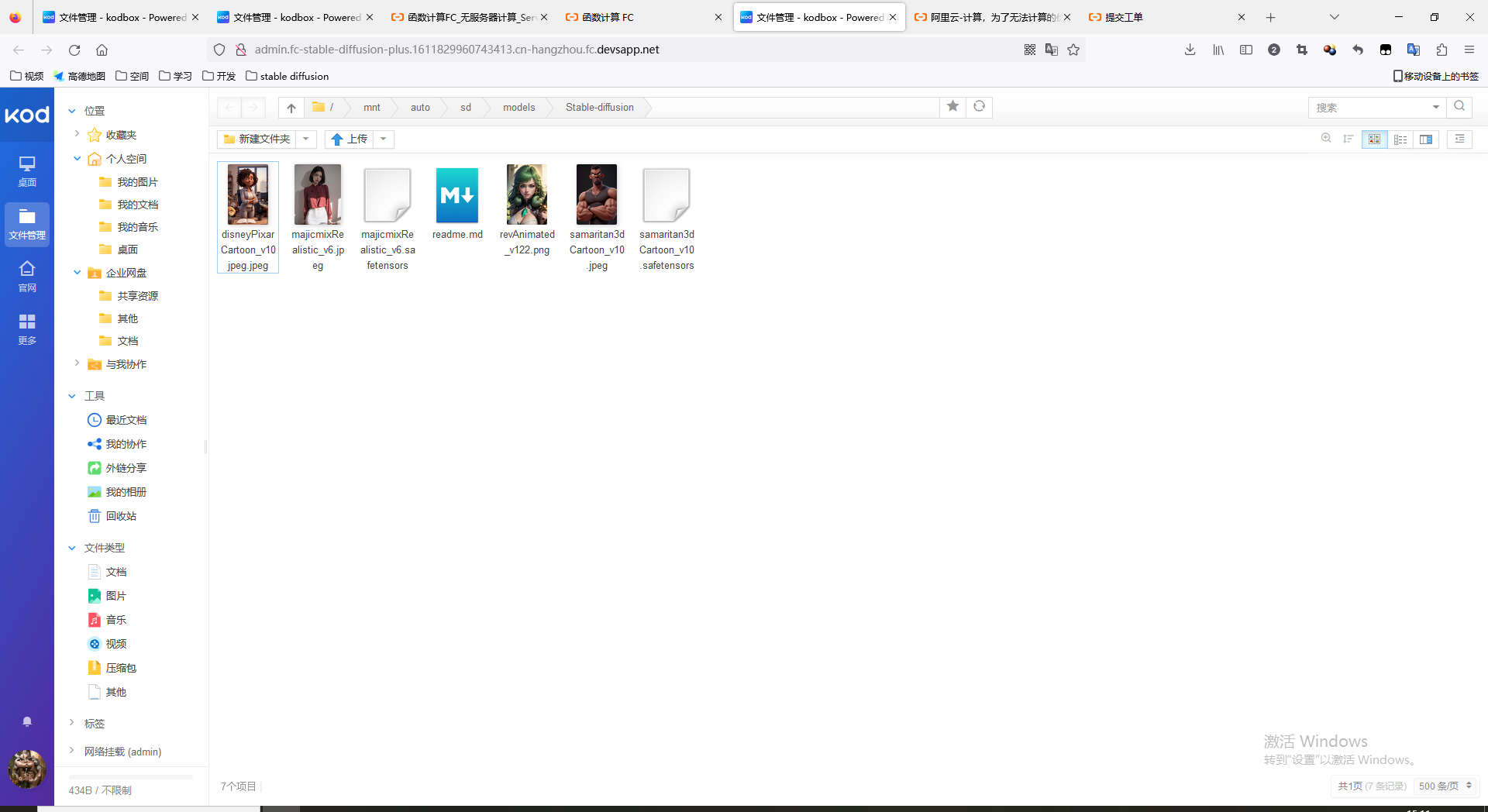Click the kod logo
This screenshot has height=812, width=1488.
[27, 115]
